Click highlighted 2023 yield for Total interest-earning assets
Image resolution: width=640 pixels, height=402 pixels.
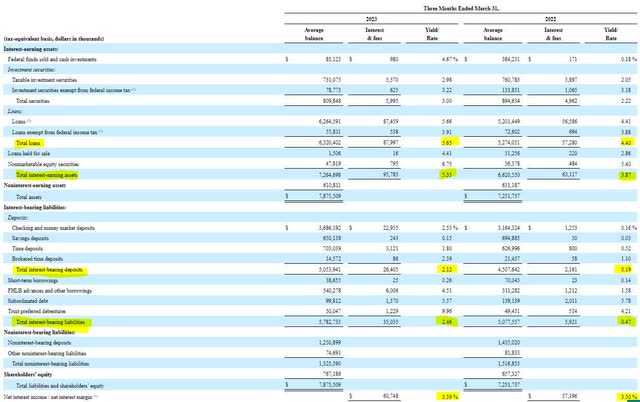pyautogui.click(x=447, y=175)
